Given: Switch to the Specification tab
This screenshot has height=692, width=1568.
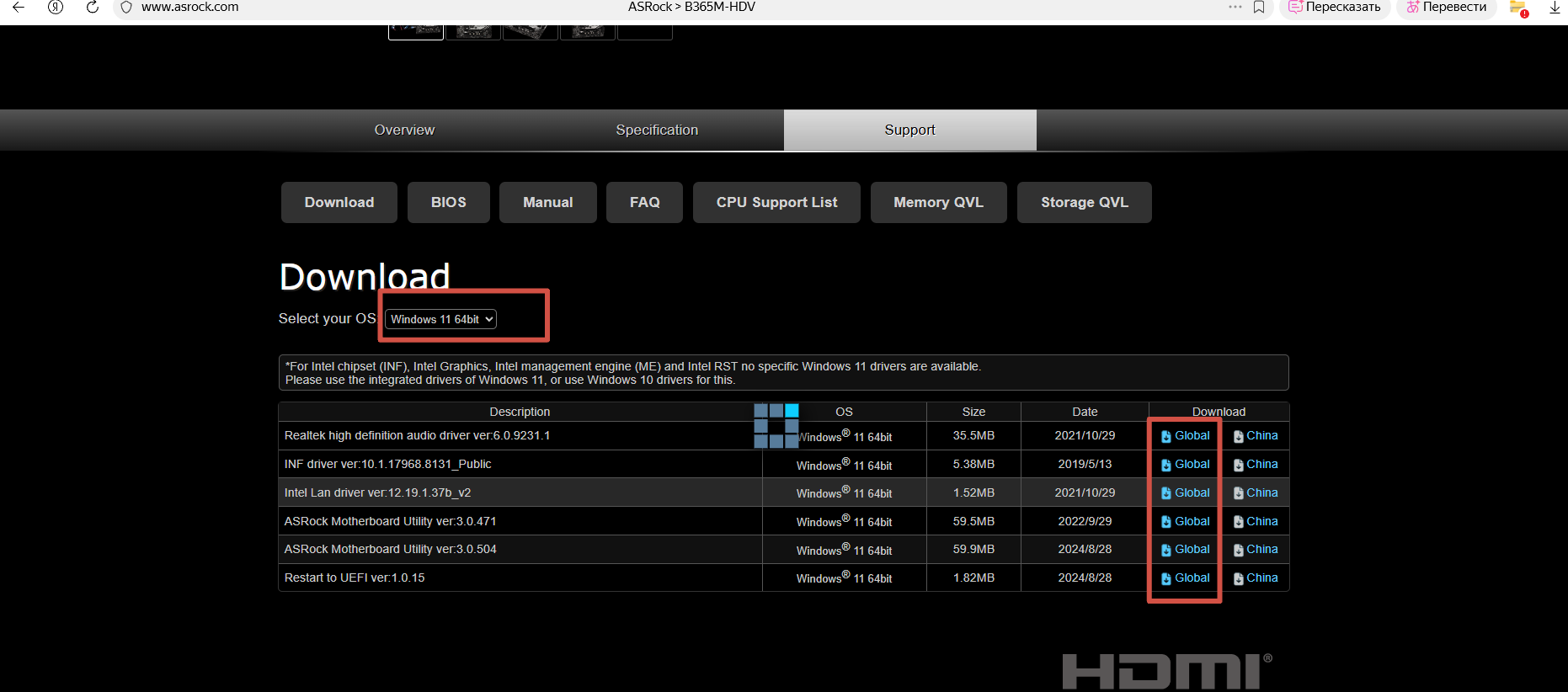Looking at the screenshot, I should 657,130.
